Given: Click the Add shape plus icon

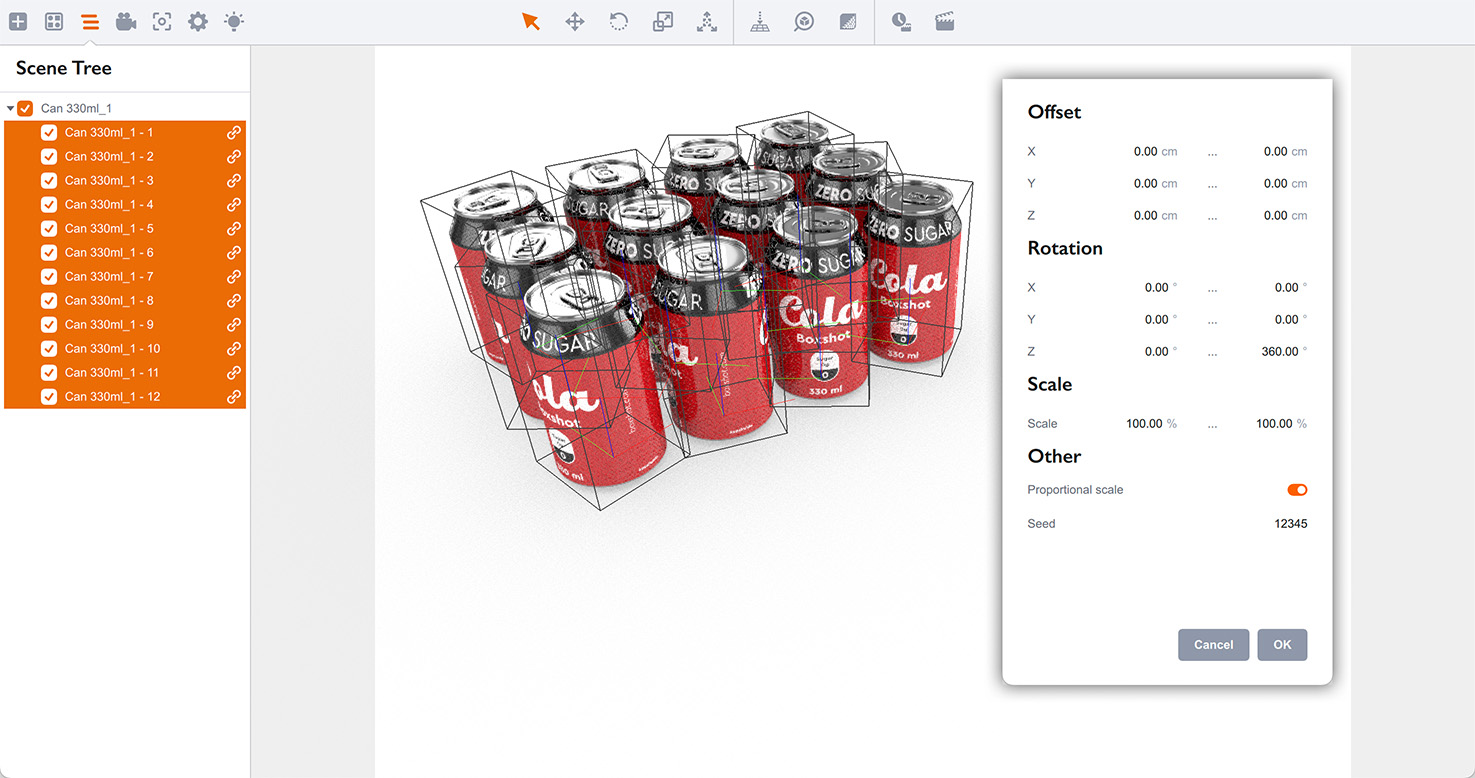Looking at the screenshot, I should click(18, 21).
